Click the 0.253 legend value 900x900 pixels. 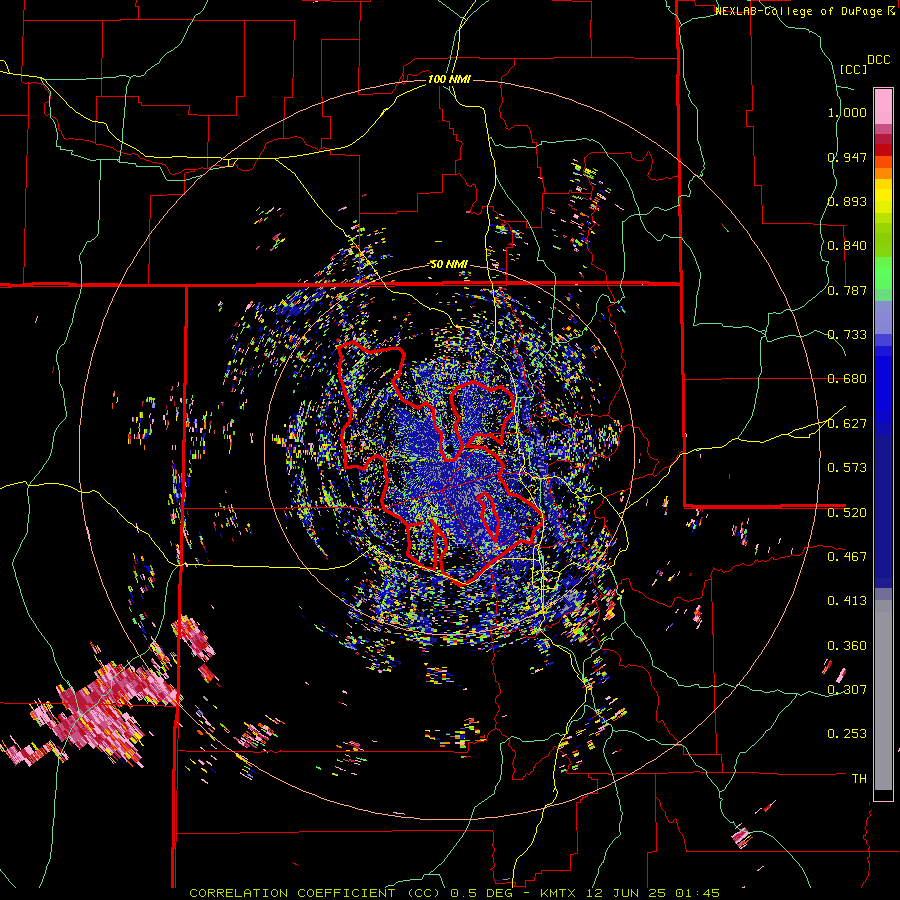[x=847, y=734]
